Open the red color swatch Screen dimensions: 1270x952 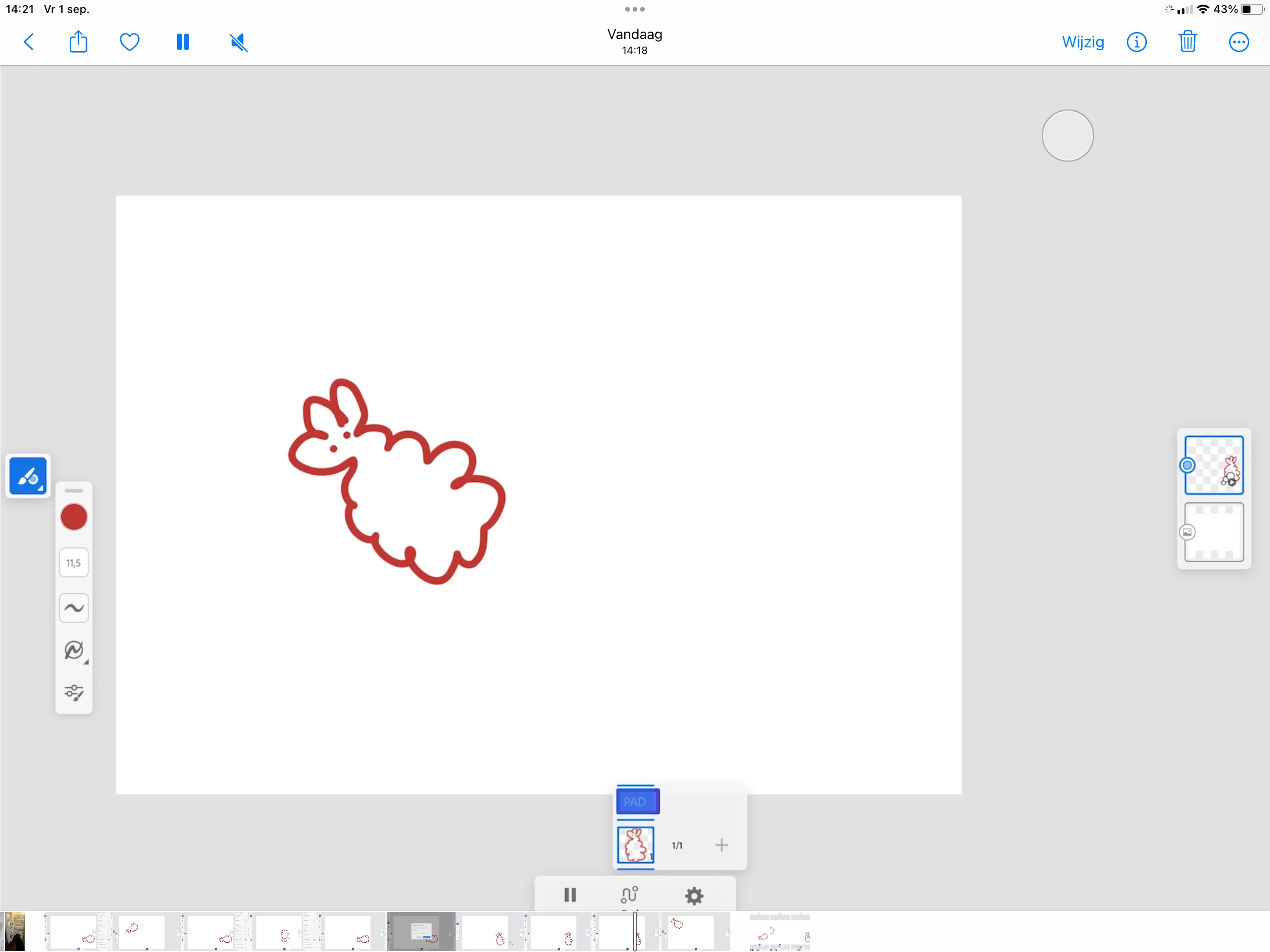(x=74, y=517)
